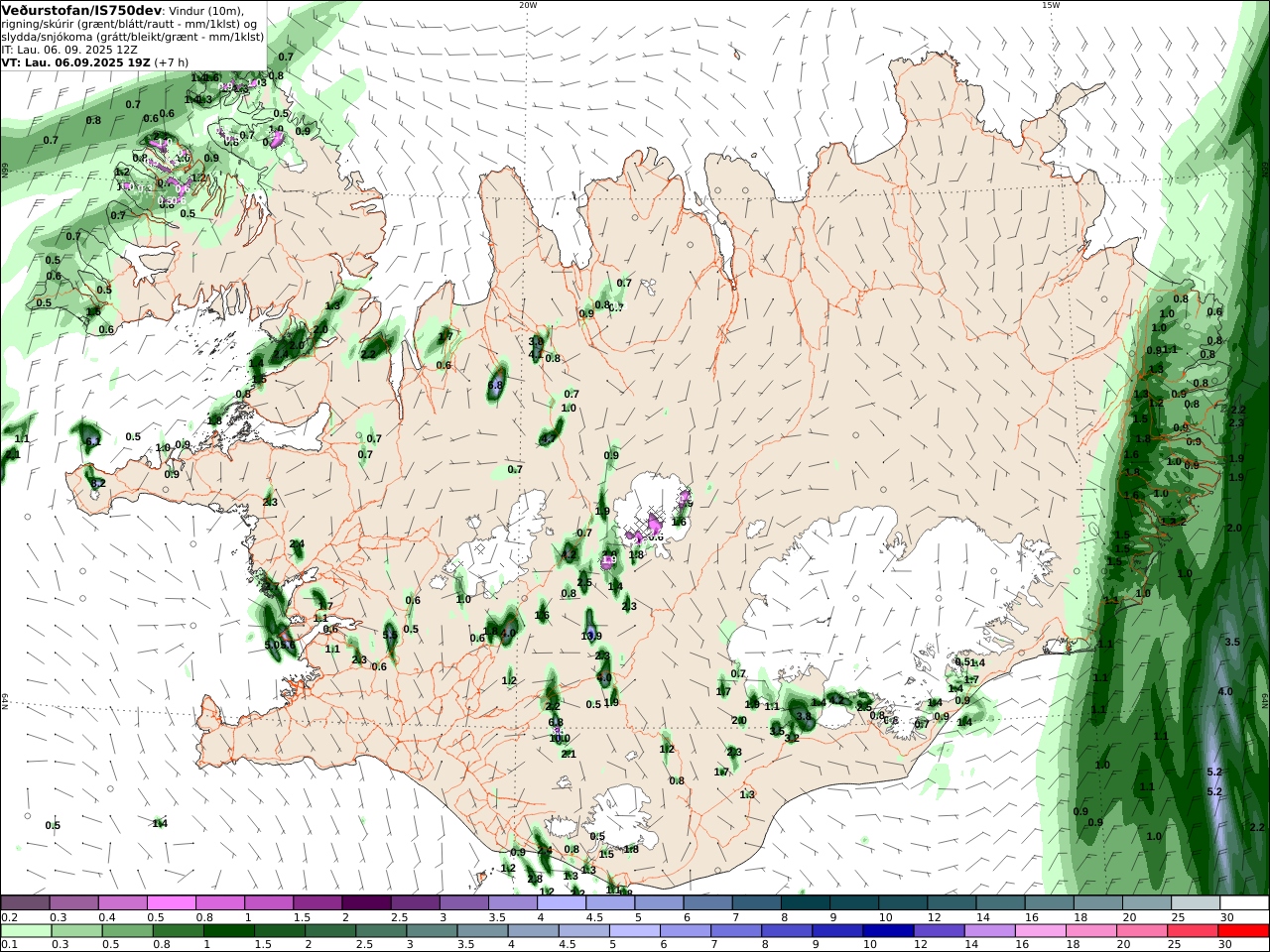Screen dimensions: 1270x952
Task: Click lower-row swatch labeled 2.5
Action: (x=380, y=931)
